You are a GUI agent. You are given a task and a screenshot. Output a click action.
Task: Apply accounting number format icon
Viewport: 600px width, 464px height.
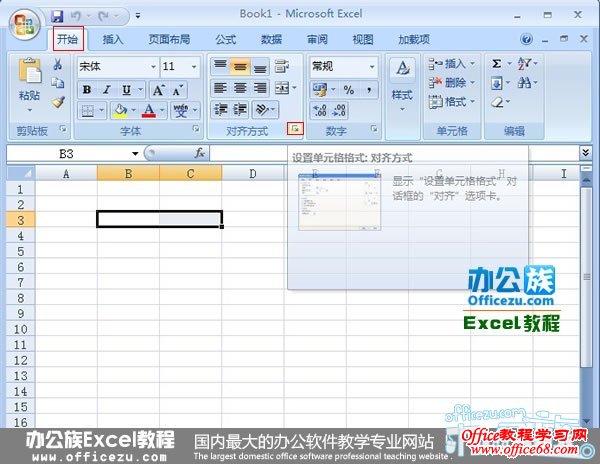point(320,90)
